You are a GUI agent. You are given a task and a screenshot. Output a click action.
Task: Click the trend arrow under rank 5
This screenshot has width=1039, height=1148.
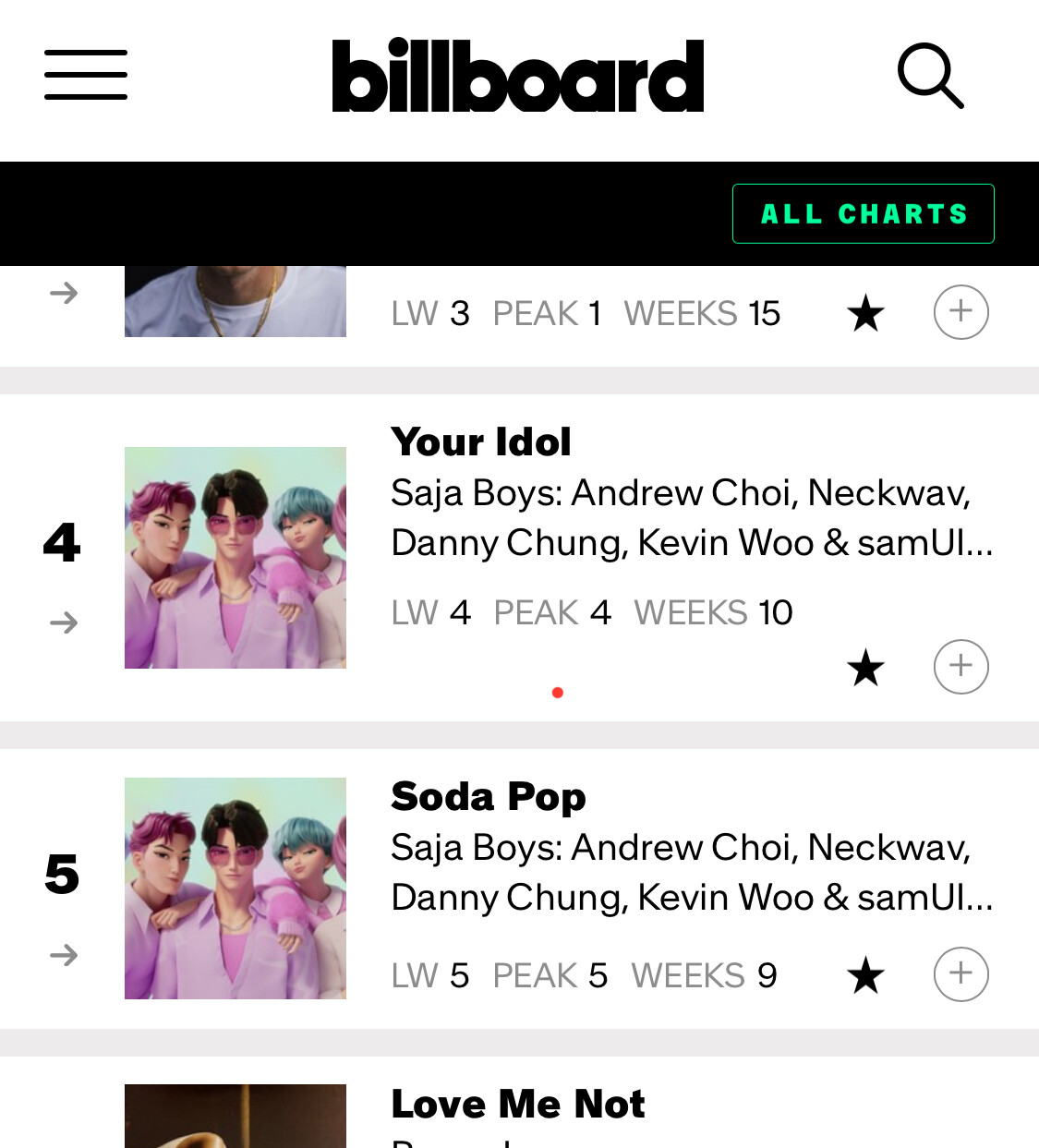tap(64, 954)
